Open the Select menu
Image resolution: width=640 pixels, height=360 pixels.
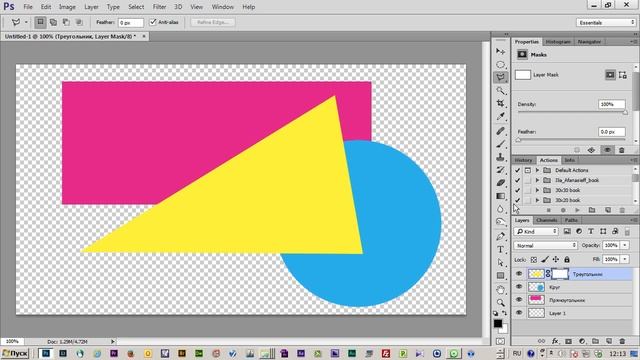(x=136, y=7)
